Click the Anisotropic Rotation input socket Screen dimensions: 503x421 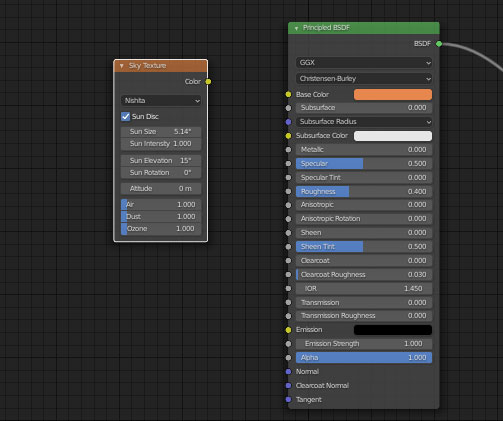click(288, 219)
